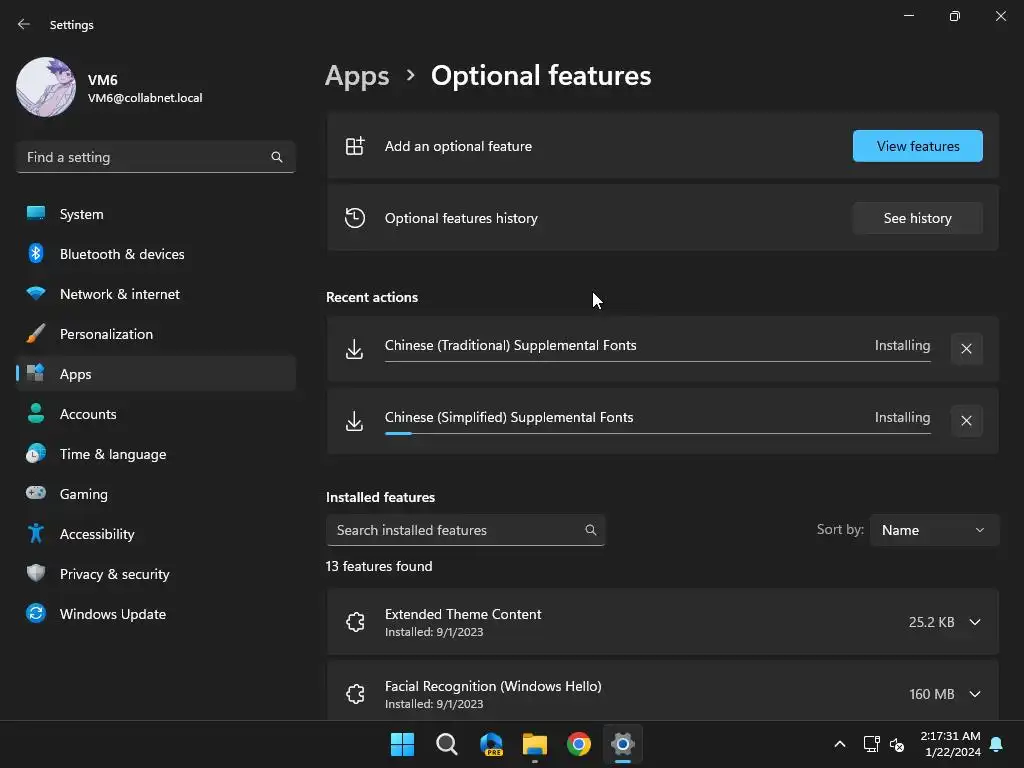Open Windows Update settings

click(112, 614)
